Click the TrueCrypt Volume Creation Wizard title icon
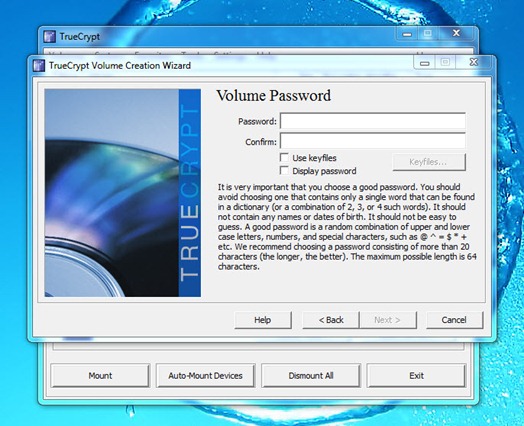 pos(39,65)
